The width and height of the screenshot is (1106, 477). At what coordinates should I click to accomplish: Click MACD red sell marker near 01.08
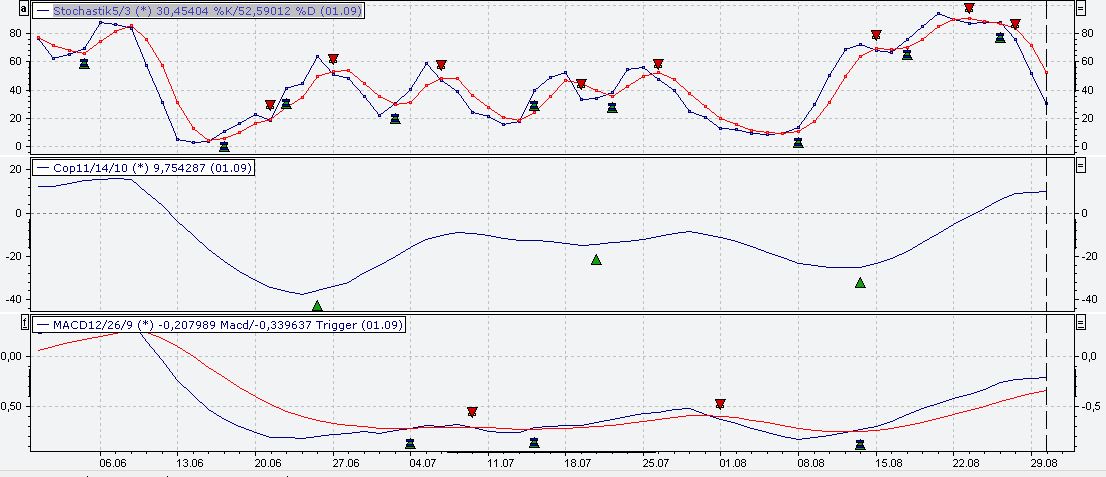(720, 404)
